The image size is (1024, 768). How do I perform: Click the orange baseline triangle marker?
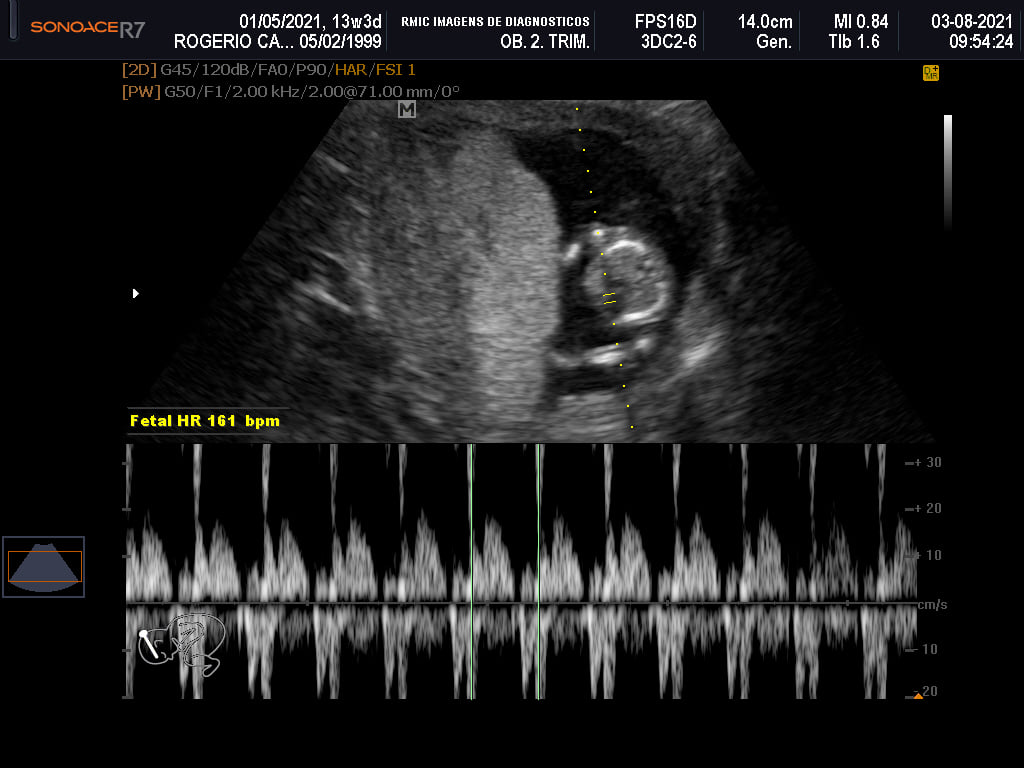pyautogui.click(x=918, y=696)
